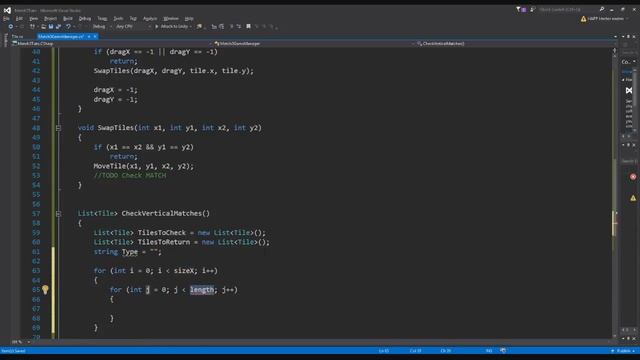Click the split editor handle above scrollbar
Viewport: 640px width, 360px height.
[x=614, y=50]
